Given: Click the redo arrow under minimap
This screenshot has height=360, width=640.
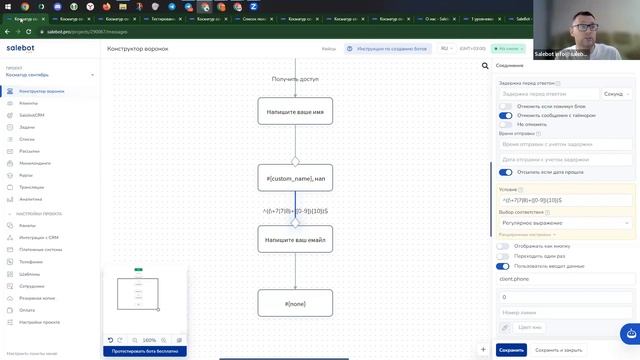Looking at the screenshot, I should 120,340.
